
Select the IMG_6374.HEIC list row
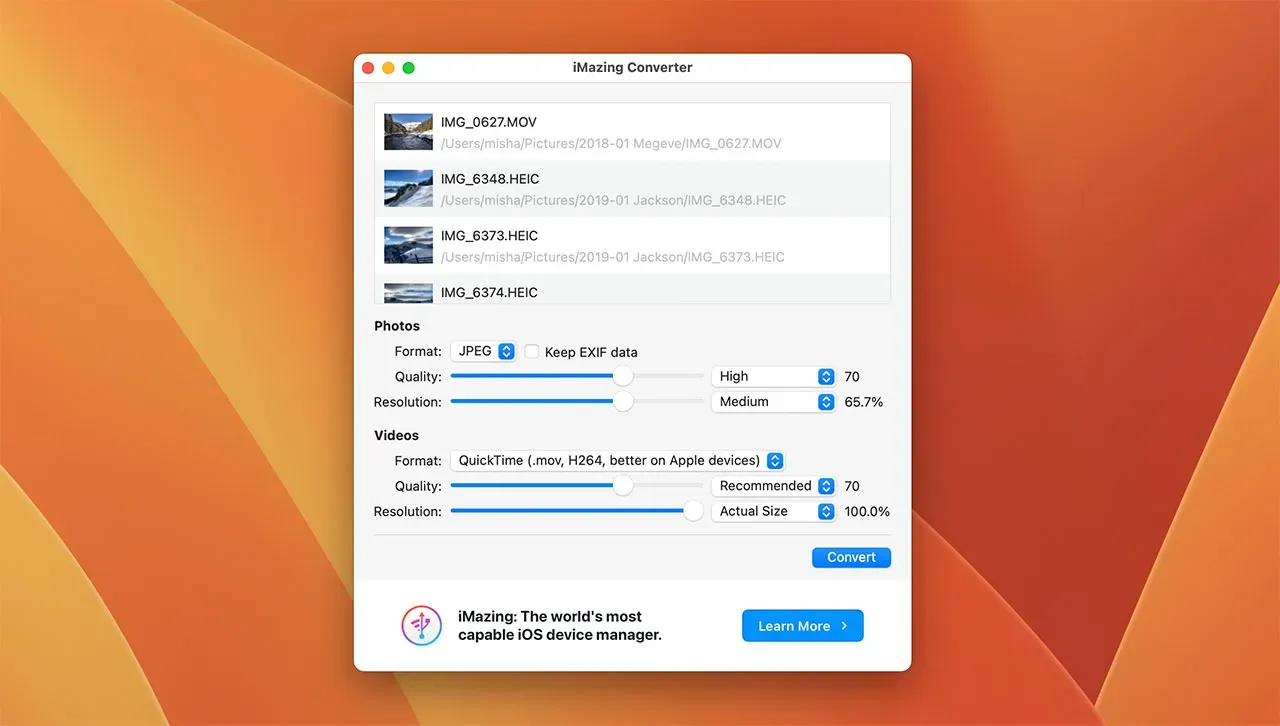click(x=632, y=293)
